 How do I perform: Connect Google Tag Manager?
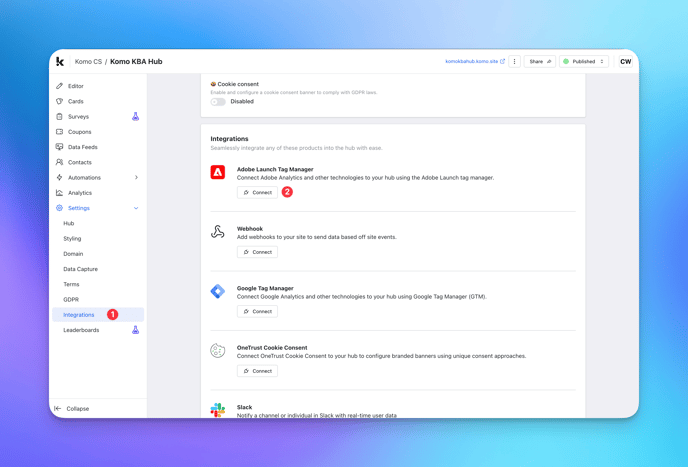tap(257, 311)
